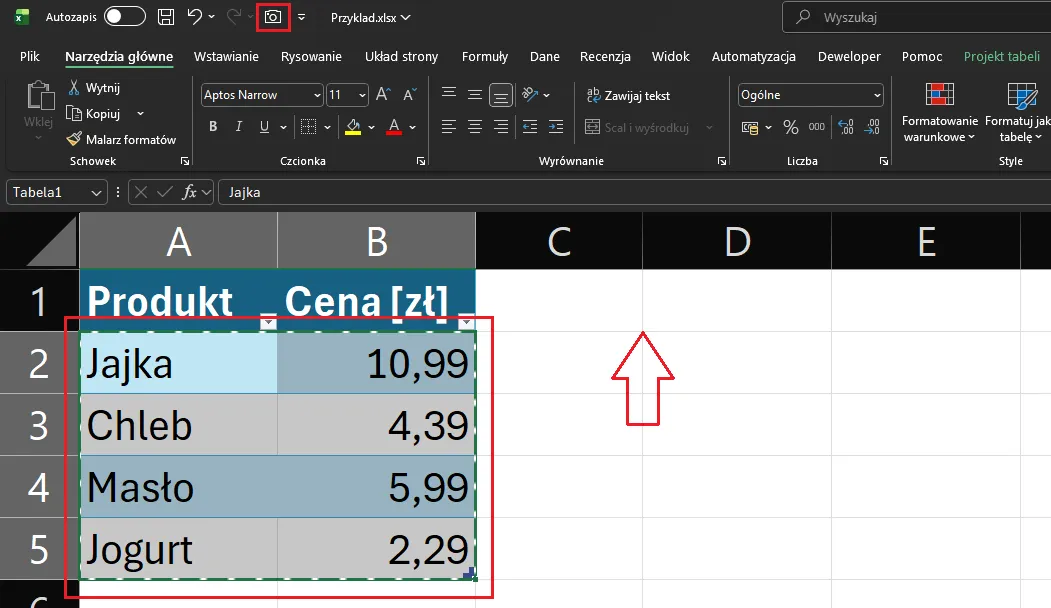This screenshot has width=1051, height=608.
Task: Click the percent style icon
Action: 790,127
